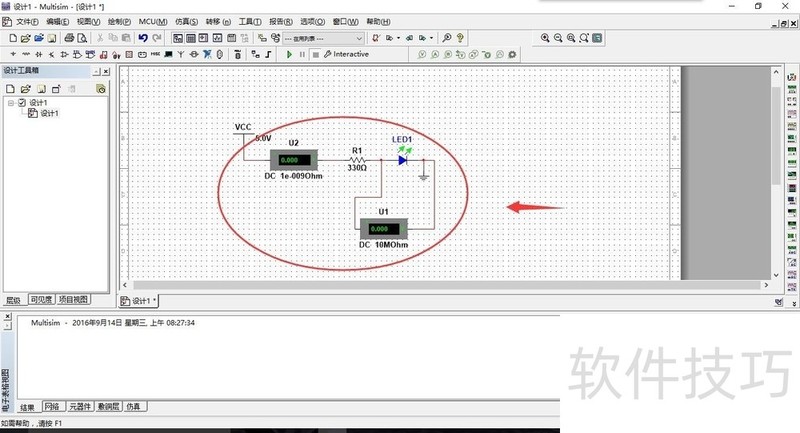The height and width of the screenshot is (433, 800).
Task: Stop the simulation
Action: pyautogui.click(x=315, y=54)
